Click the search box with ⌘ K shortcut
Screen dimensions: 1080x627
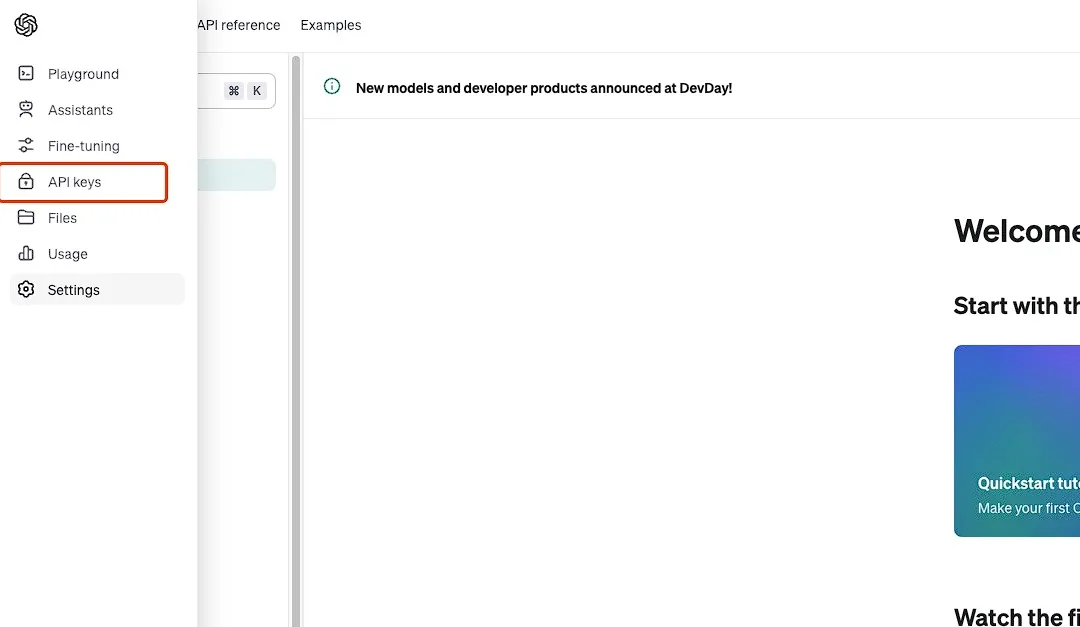[x=236, y=91]
